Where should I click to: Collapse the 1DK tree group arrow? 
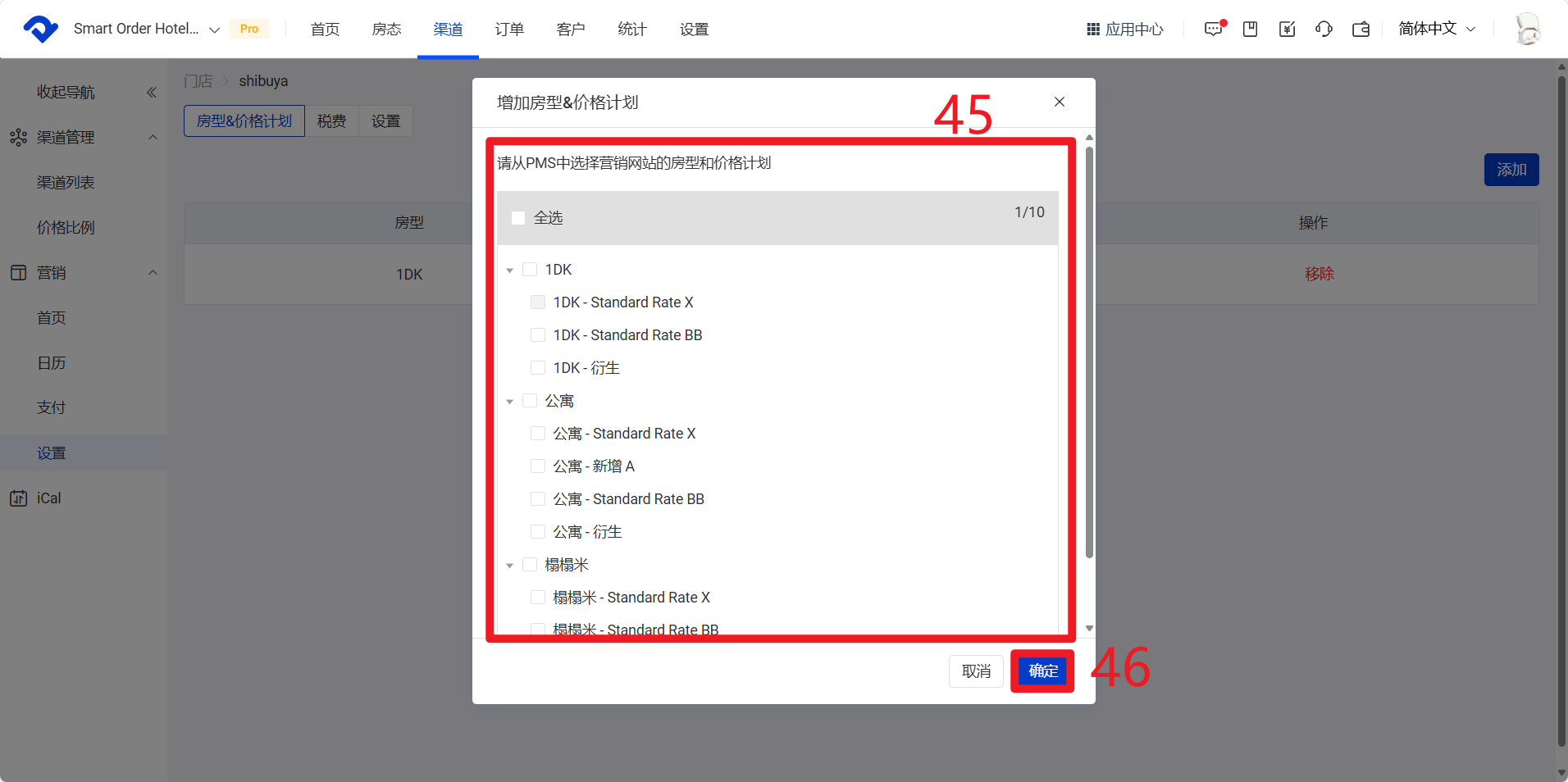tap(509, 271)
